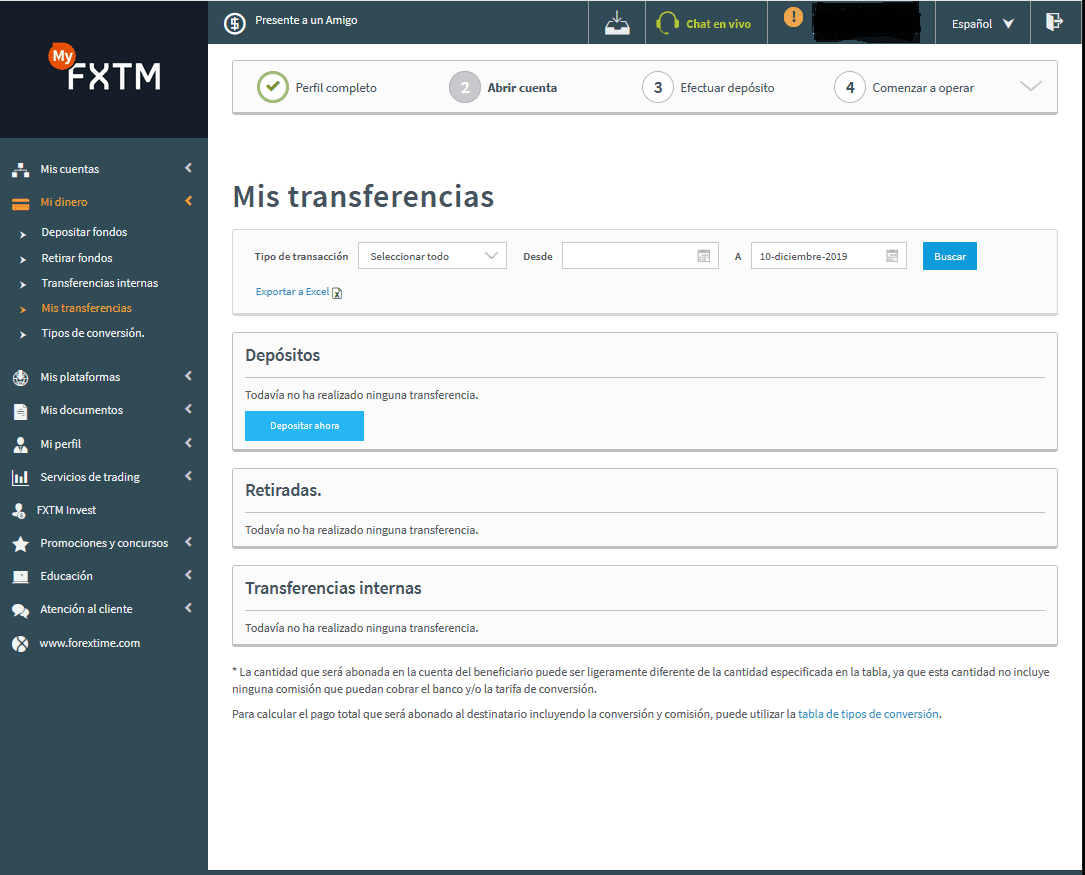Click the logout icon at top right
The width and height of the screenshot is (1085, 875).
point(1054,22)
